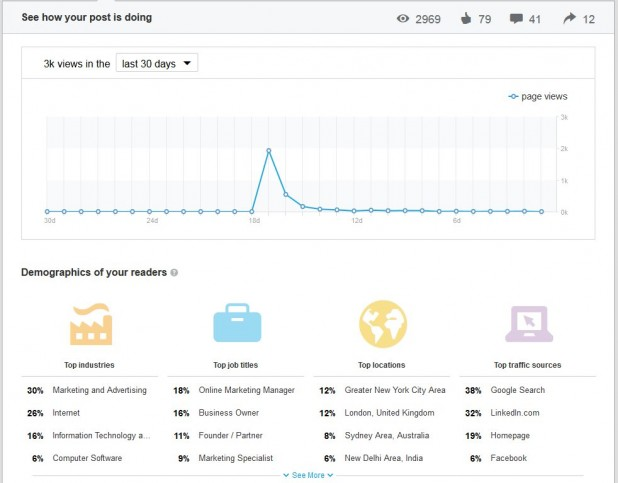Open the last 30 days dropdown
Image resolution: width=618 pixels, height=483 pixels.
(158, 63)
